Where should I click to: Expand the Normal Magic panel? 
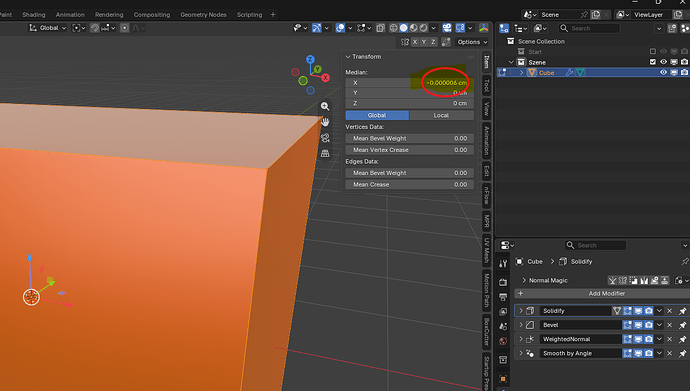[524, 280]
